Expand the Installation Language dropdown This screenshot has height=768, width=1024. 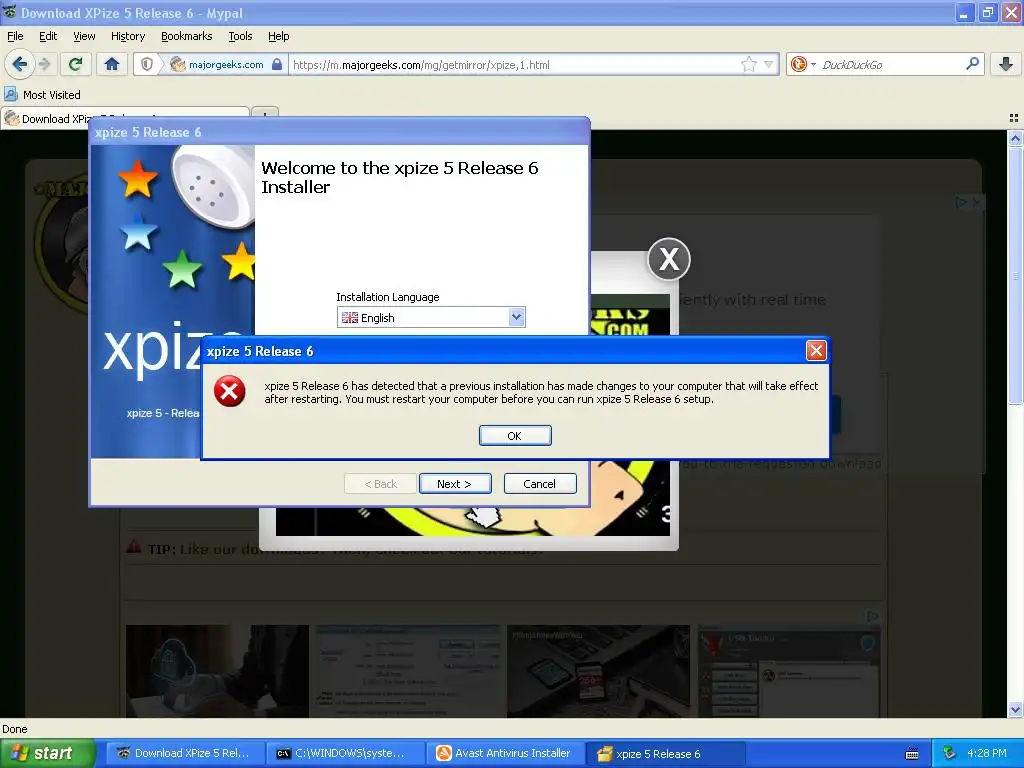(x=516, y=317)
